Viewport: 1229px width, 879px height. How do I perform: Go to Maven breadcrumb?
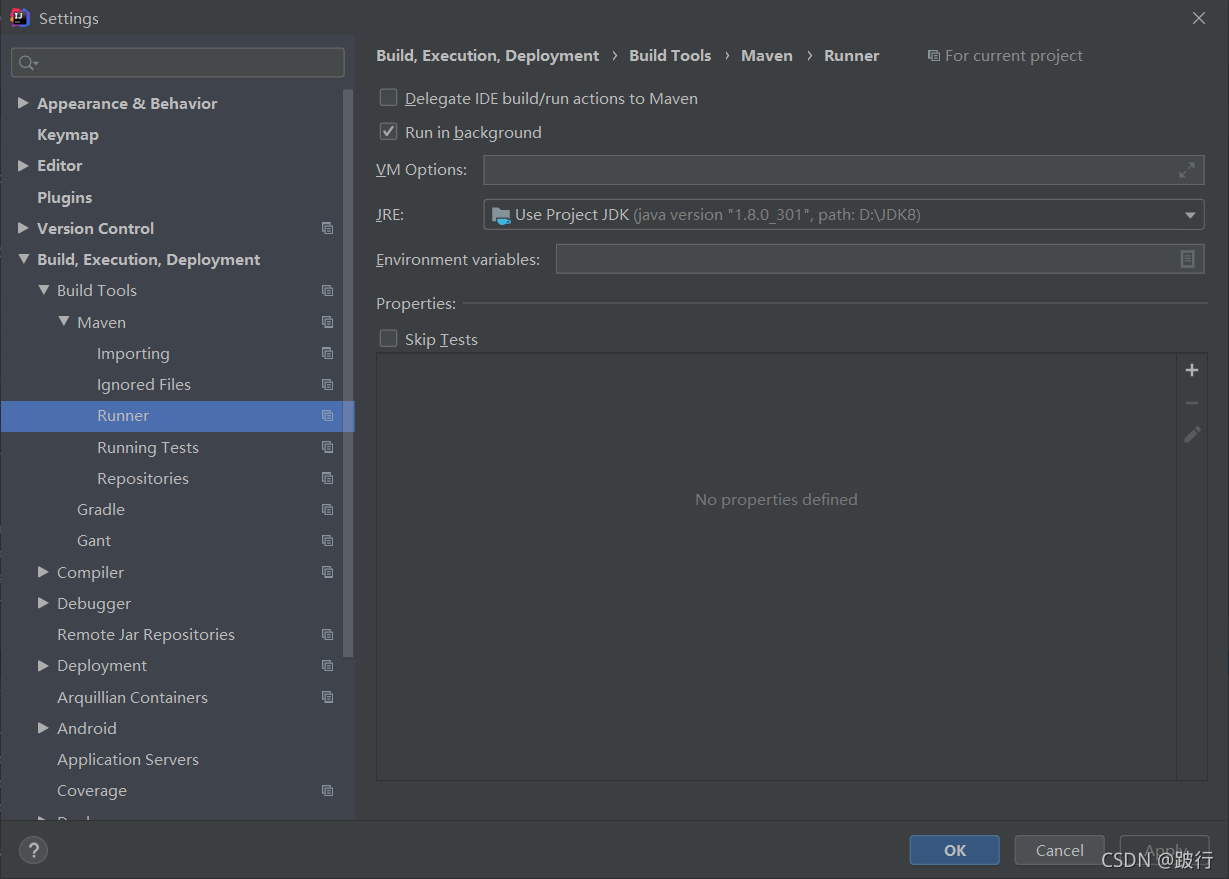point(767,56)
